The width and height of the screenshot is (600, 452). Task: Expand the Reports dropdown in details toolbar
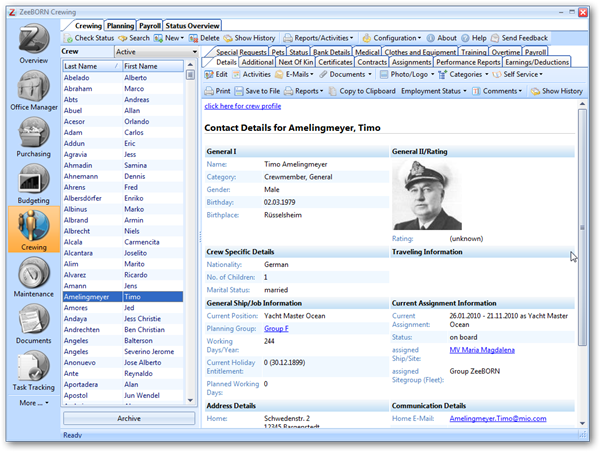[304, 91]
